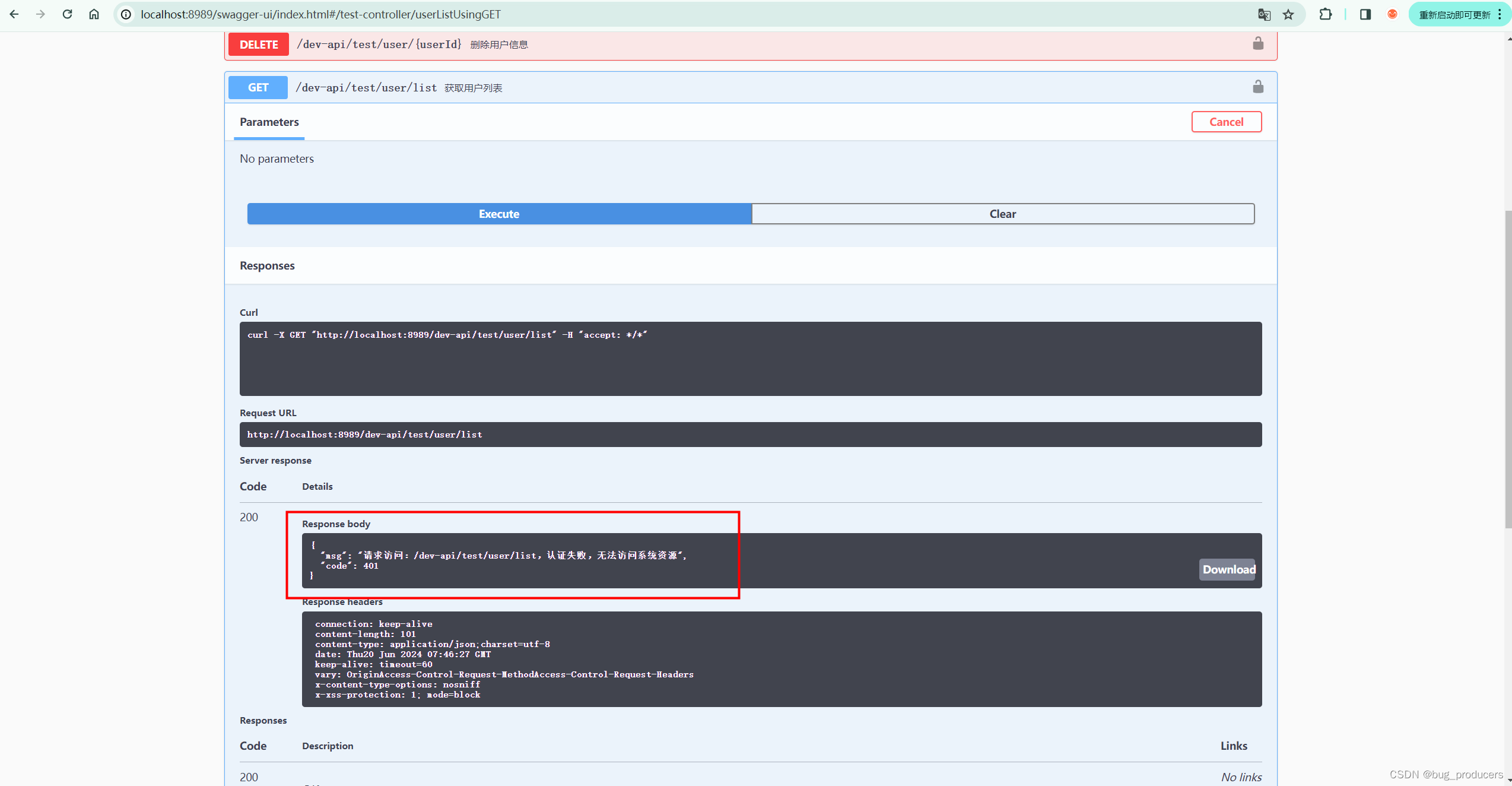Toggle the browser side panel
Screen dimensions: 1512x786
coord(1365,14)
